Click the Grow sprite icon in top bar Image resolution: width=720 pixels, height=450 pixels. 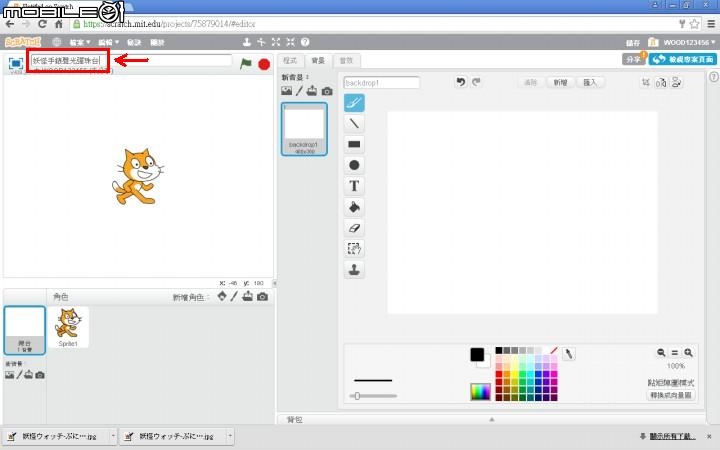pyautogui.click(x=276, y=42)
